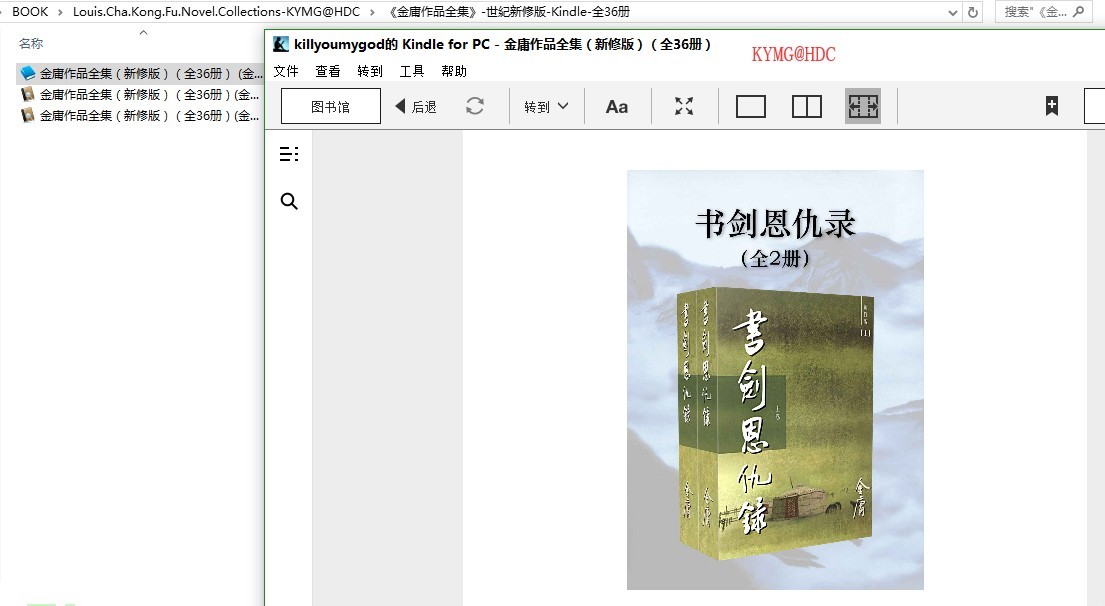Click the 名称 column header to sort
1105x606 pixels.
click(31, 44)
